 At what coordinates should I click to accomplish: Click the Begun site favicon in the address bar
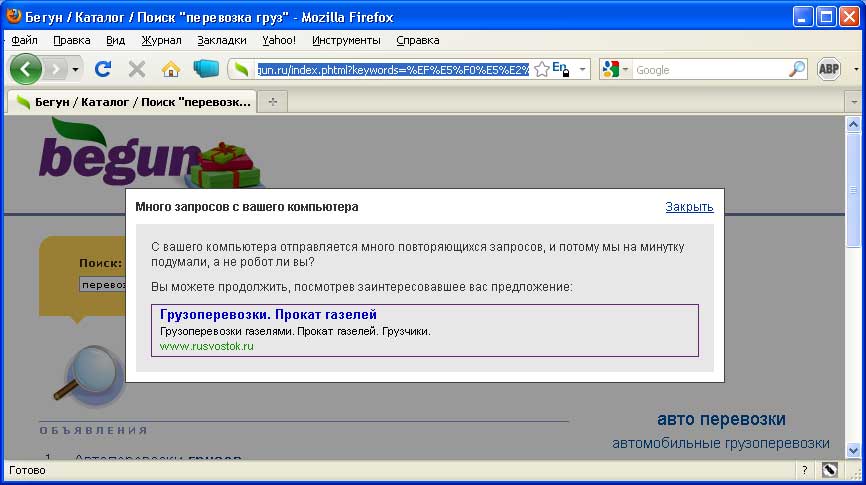241,70
